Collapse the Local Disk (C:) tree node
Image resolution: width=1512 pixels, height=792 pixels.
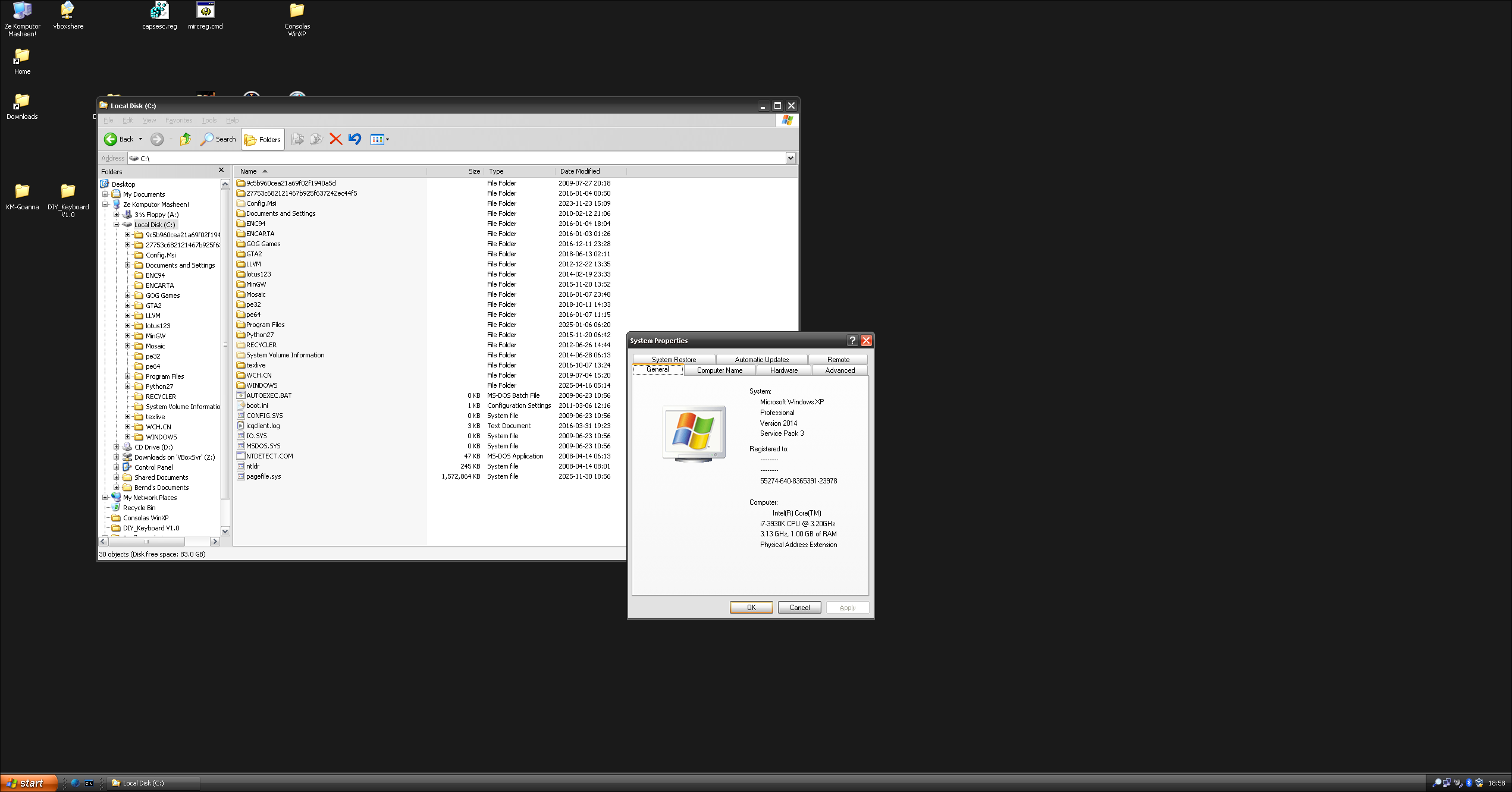[x=117, y=225]
